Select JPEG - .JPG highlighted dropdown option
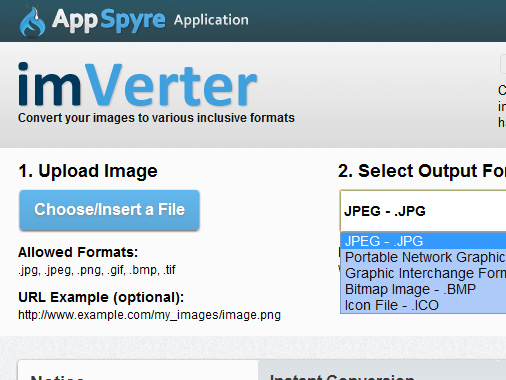 click(423, 241)
